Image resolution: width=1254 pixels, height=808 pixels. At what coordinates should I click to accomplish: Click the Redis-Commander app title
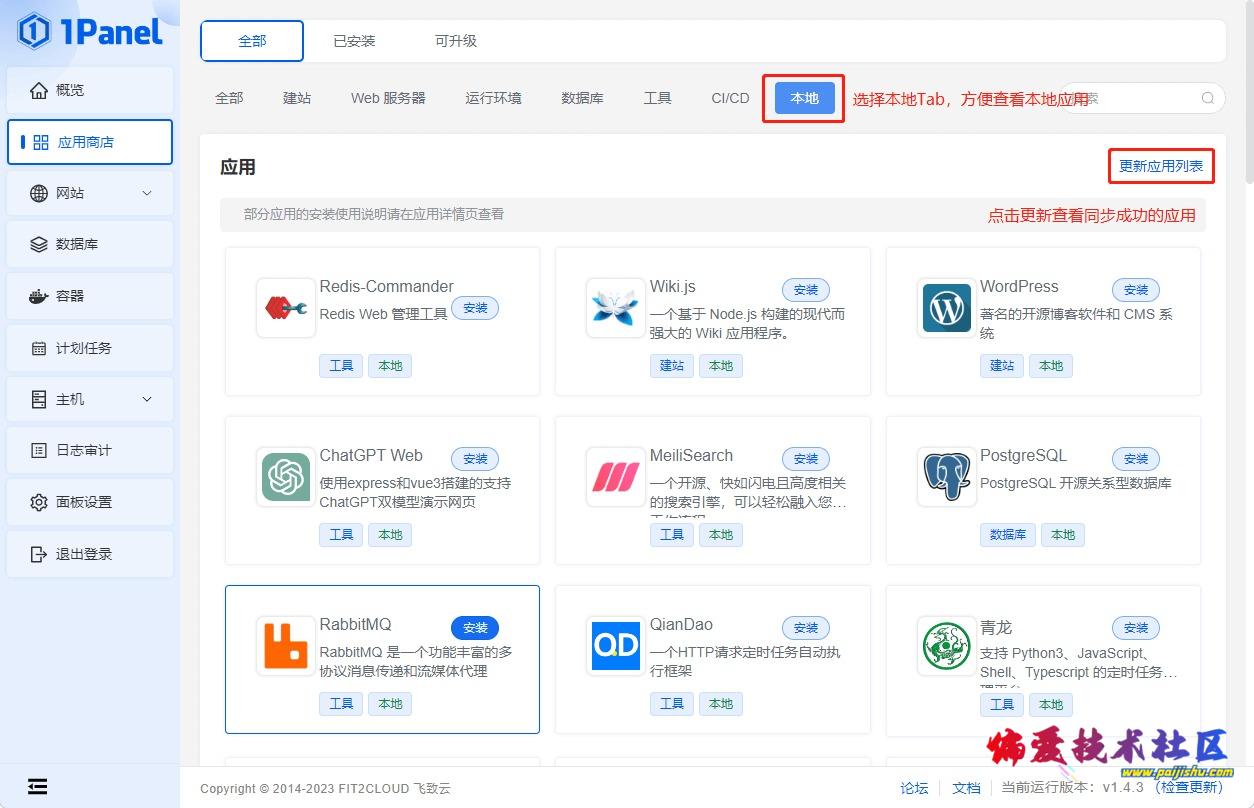387,287
